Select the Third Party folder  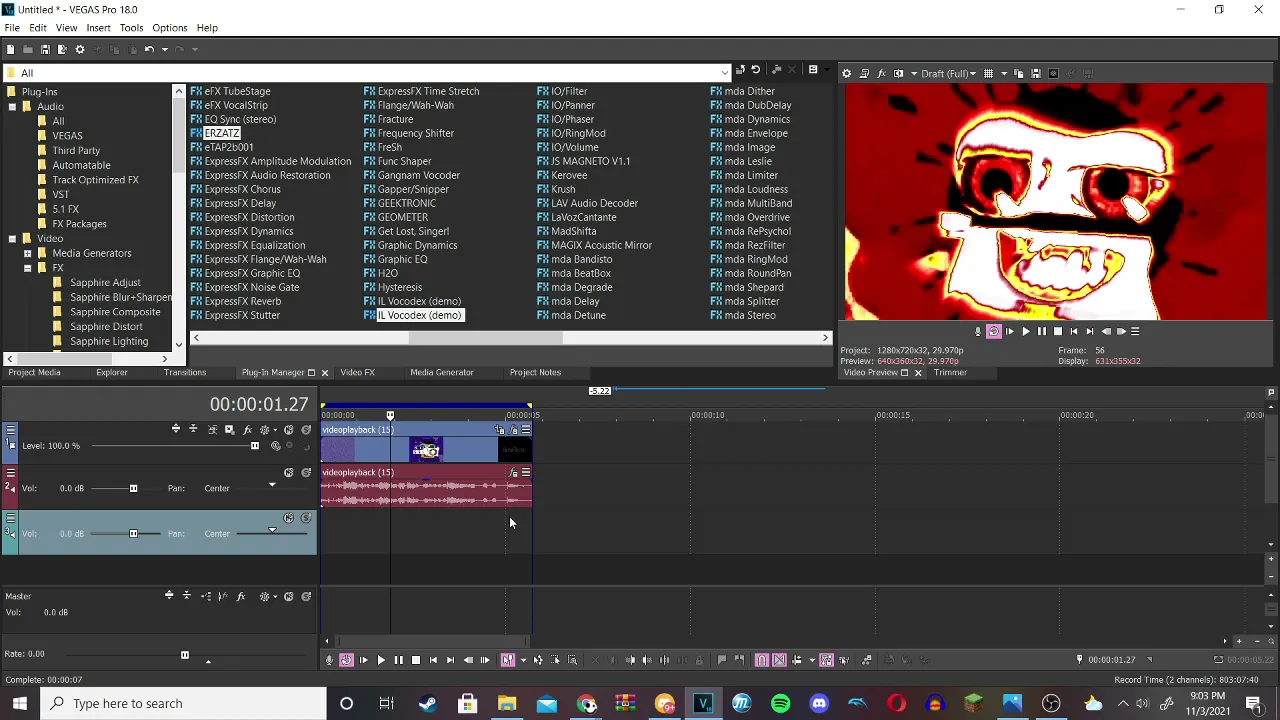pos(76,150)
